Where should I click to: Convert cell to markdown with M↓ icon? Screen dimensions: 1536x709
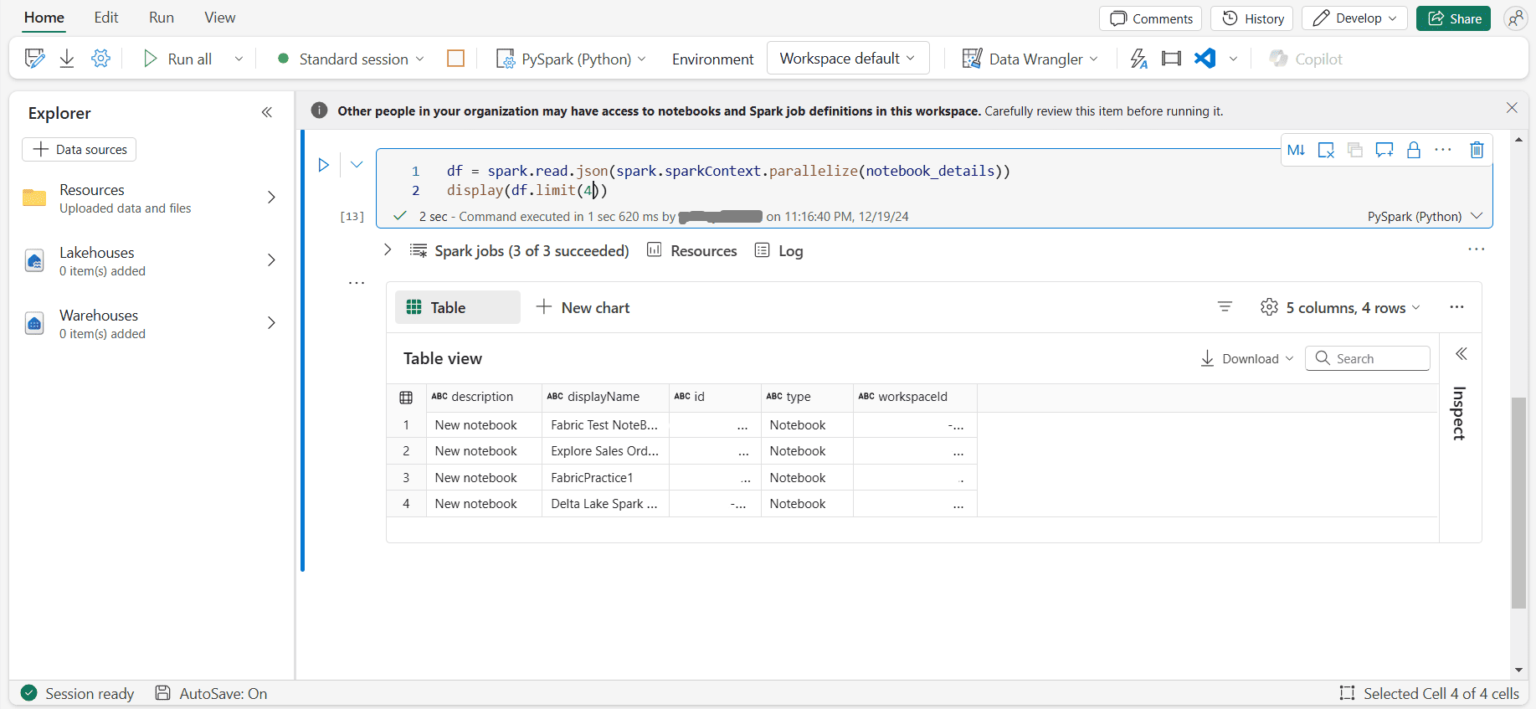click(x=1296, y=150)
